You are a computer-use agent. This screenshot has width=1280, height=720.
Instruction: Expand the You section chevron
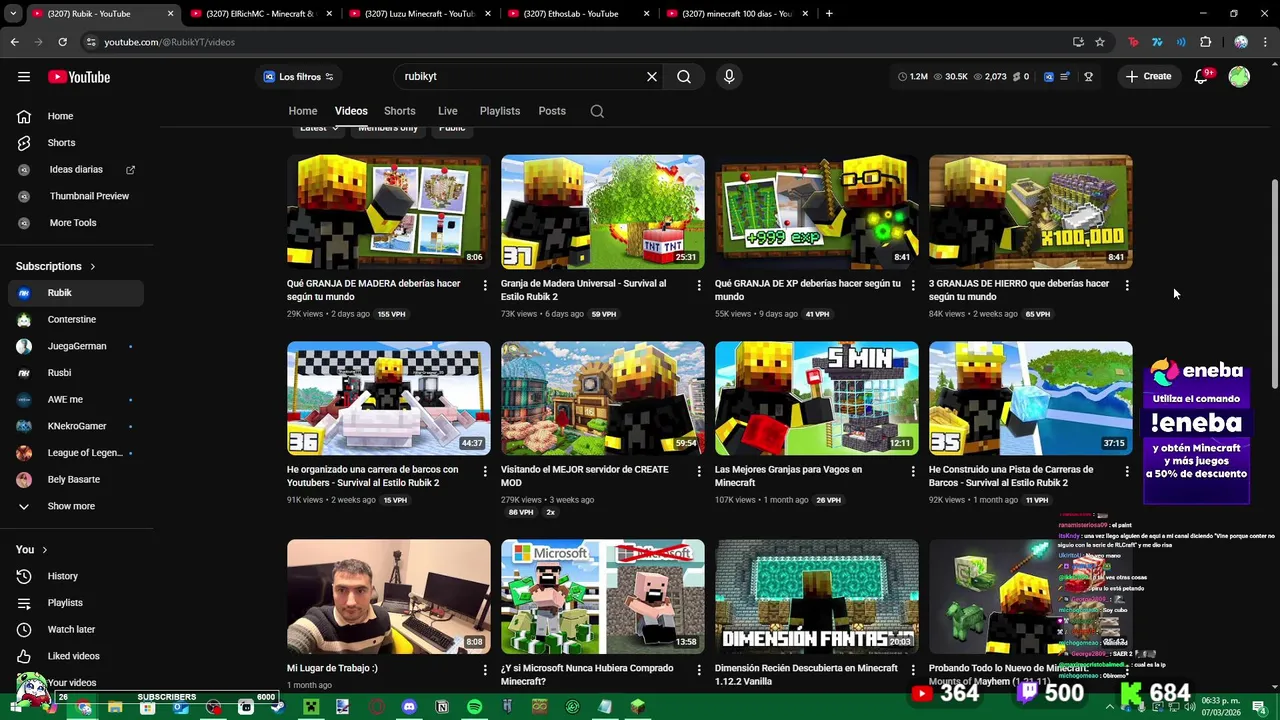44,549
